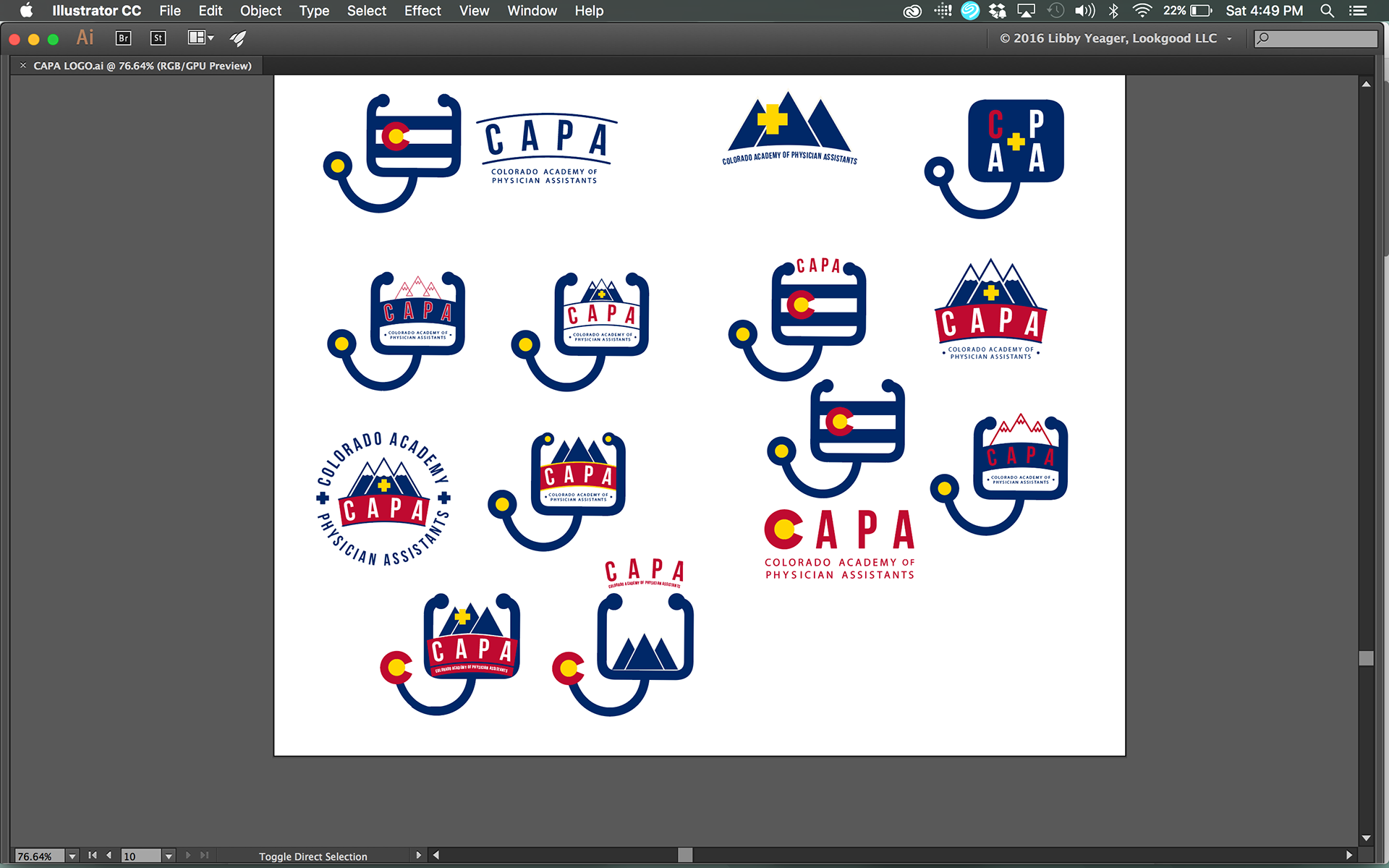The height and width of the screenshot is (868, 1389).
Task: Click the clock showing Sat 4:49 PM
Action: tap(1264, 11)
